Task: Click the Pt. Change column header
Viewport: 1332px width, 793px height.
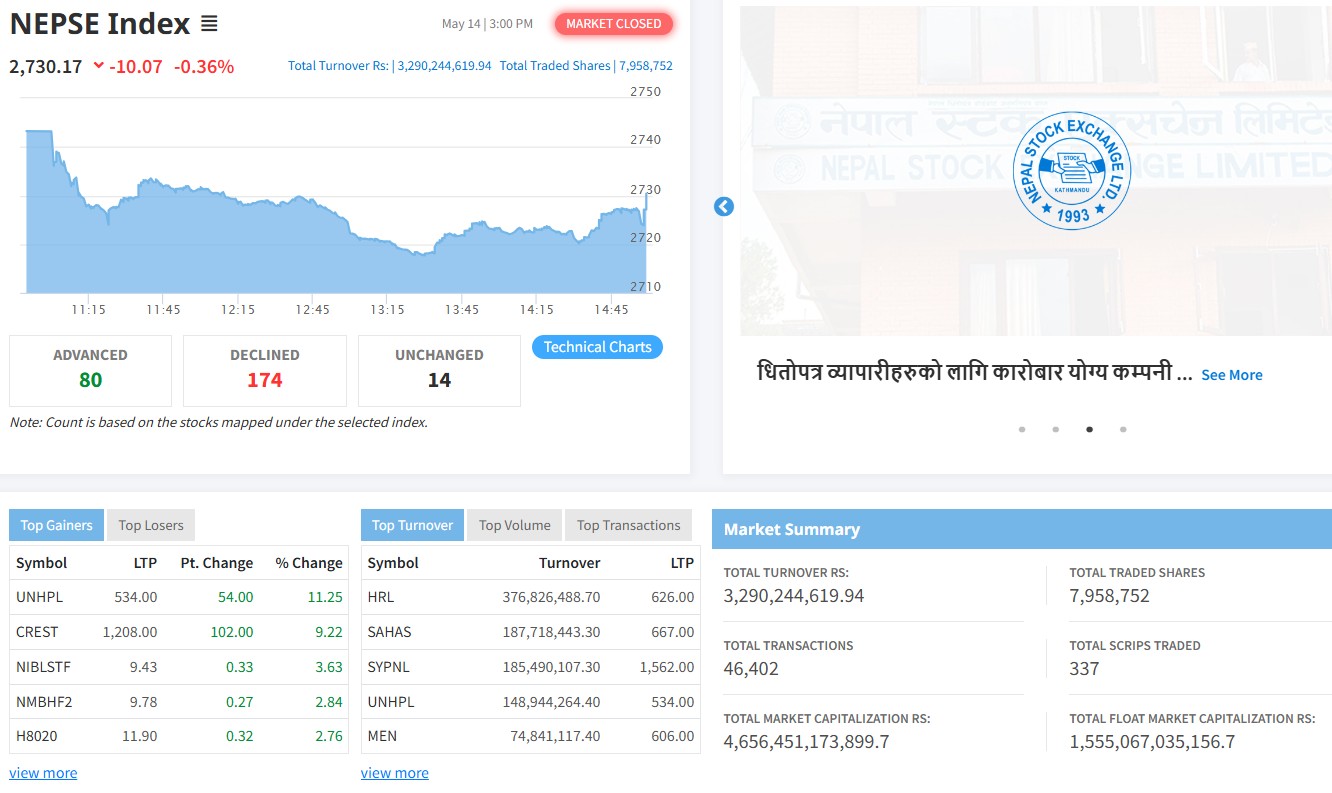Action: coord(217,562)
